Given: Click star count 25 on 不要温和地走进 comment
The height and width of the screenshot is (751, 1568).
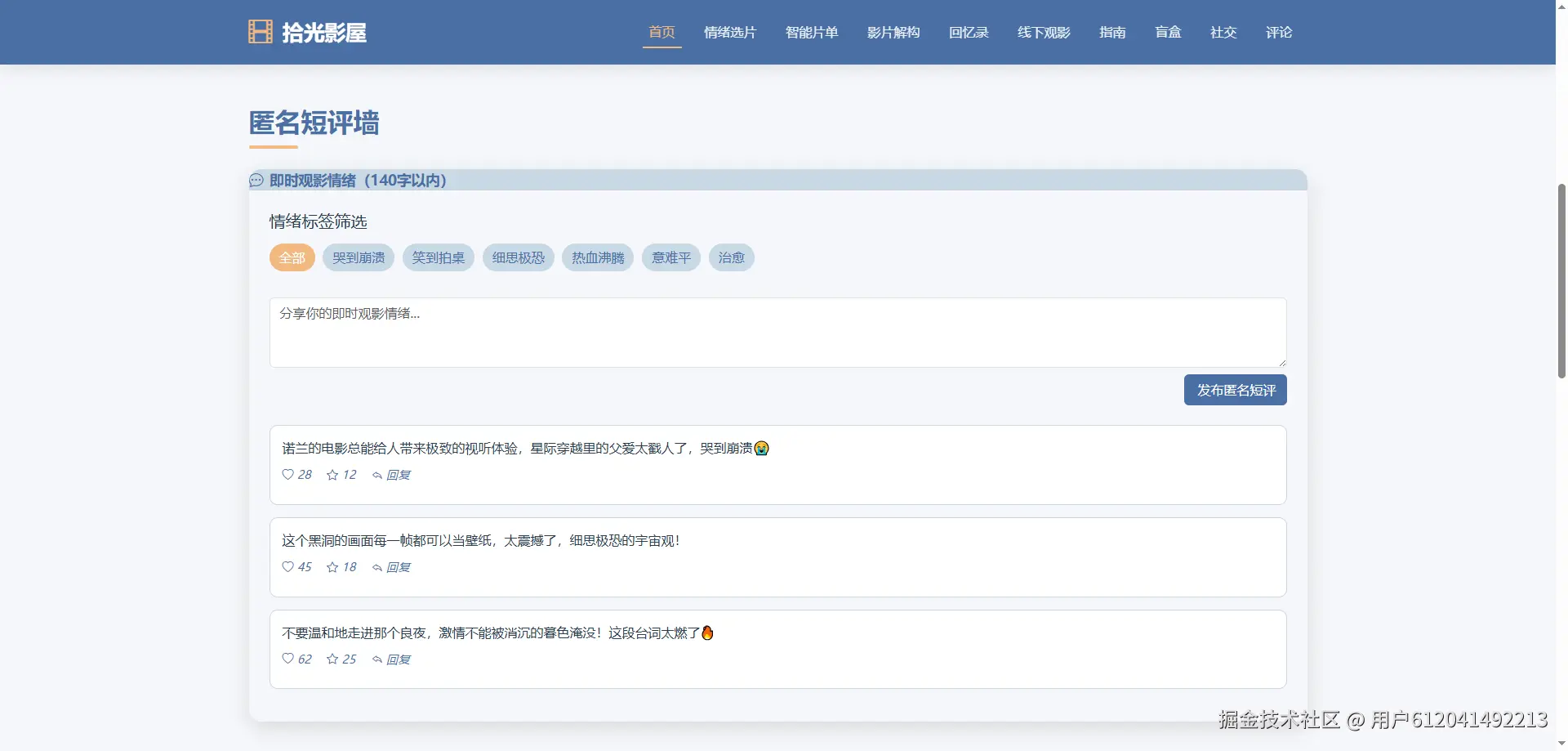Looking at the screenshot, I should pos(350,659).
